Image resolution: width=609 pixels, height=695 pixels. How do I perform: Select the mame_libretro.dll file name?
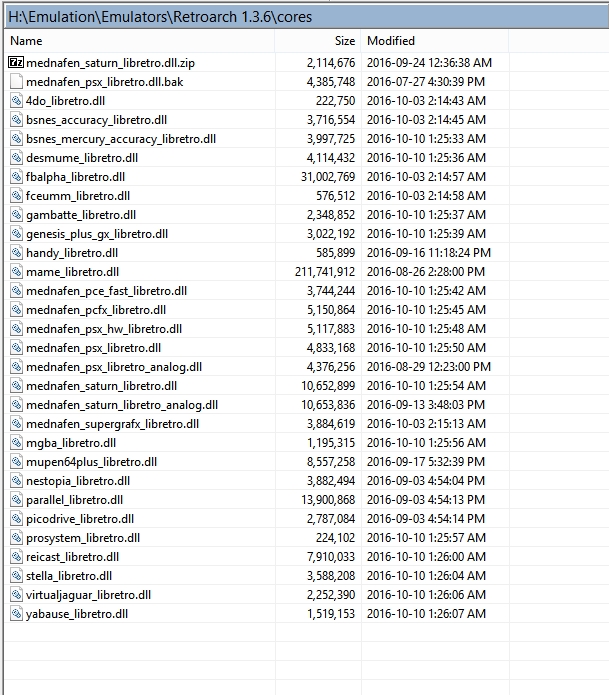(x=73, y=272)
